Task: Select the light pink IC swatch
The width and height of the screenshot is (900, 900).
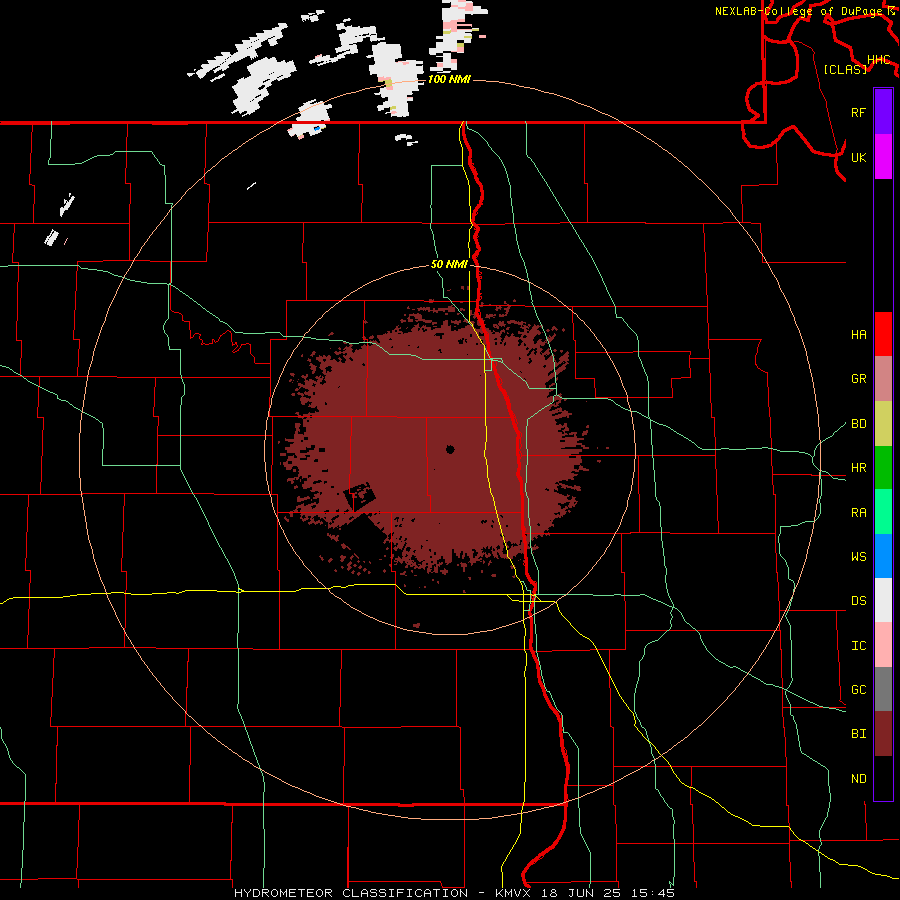Action: [x=883, y=645]
